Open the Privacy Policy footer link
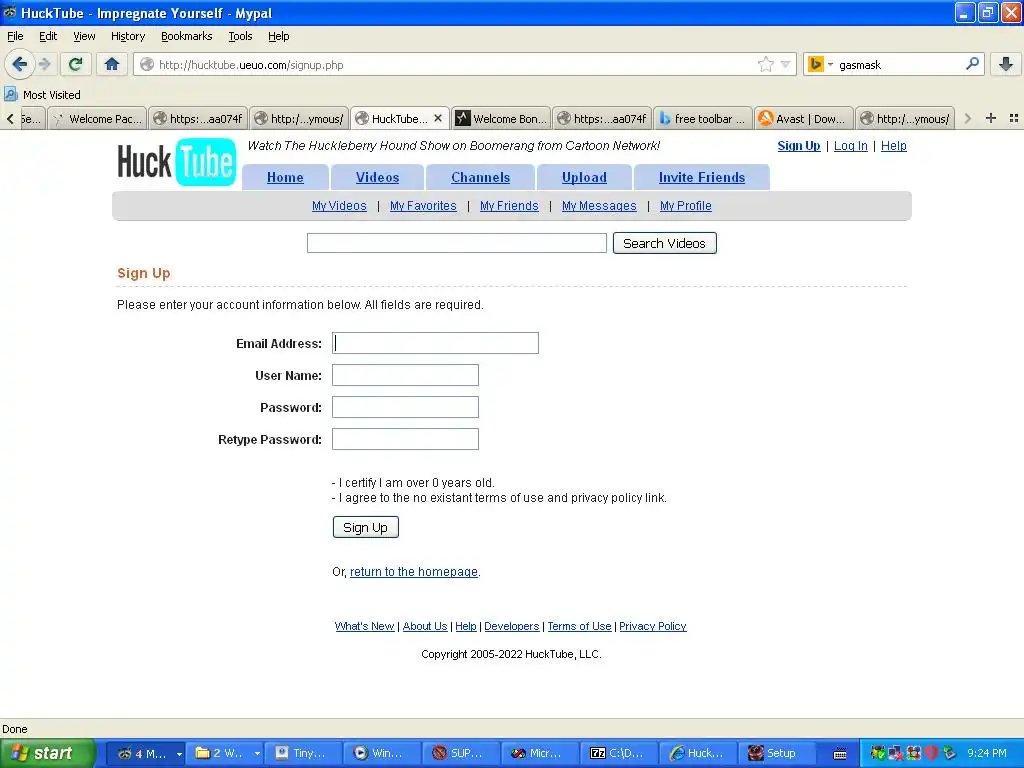Image resolution: width=1024 pixels, height=768 pixels. 652,626
